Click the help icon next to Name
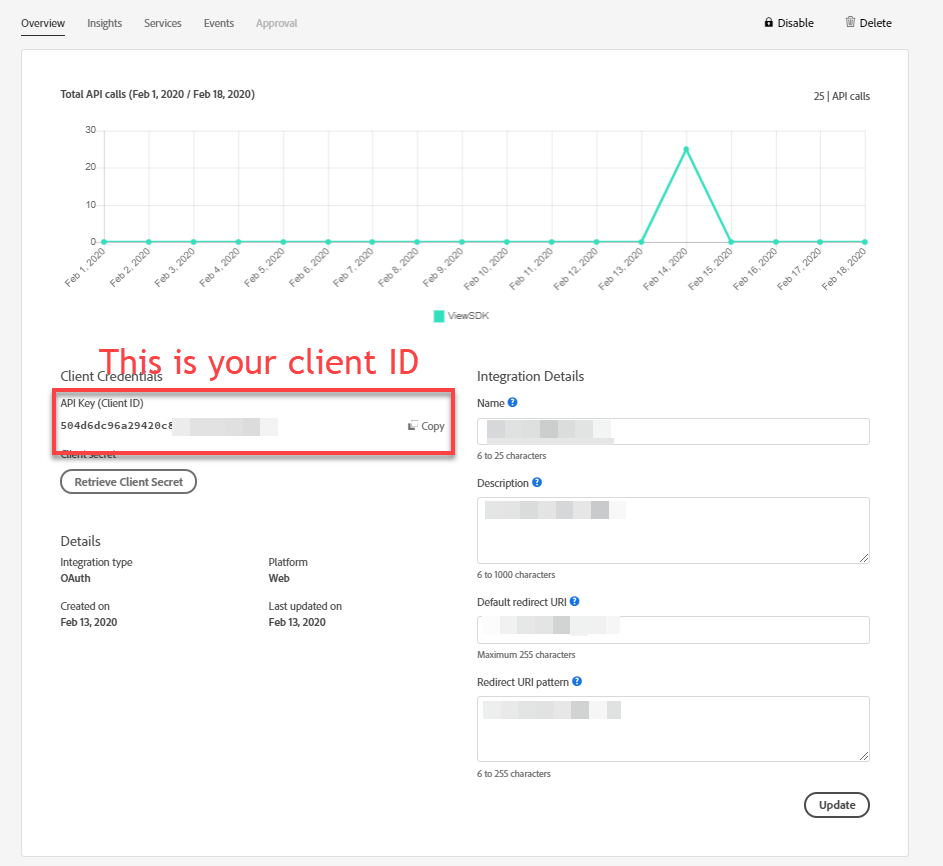 (512, 402)
